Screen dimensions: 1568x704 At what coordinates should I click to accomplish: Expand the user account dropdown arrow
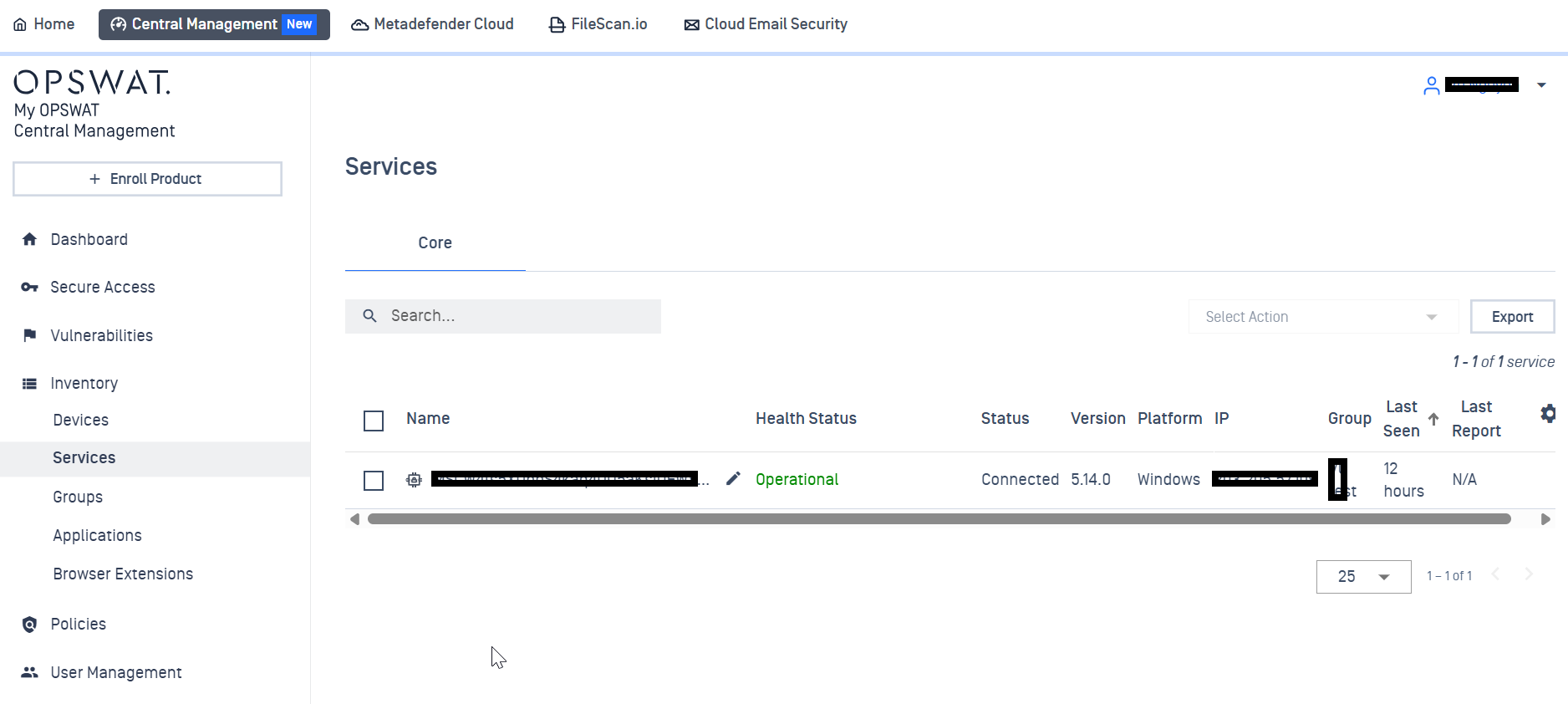pos(1541,85)
